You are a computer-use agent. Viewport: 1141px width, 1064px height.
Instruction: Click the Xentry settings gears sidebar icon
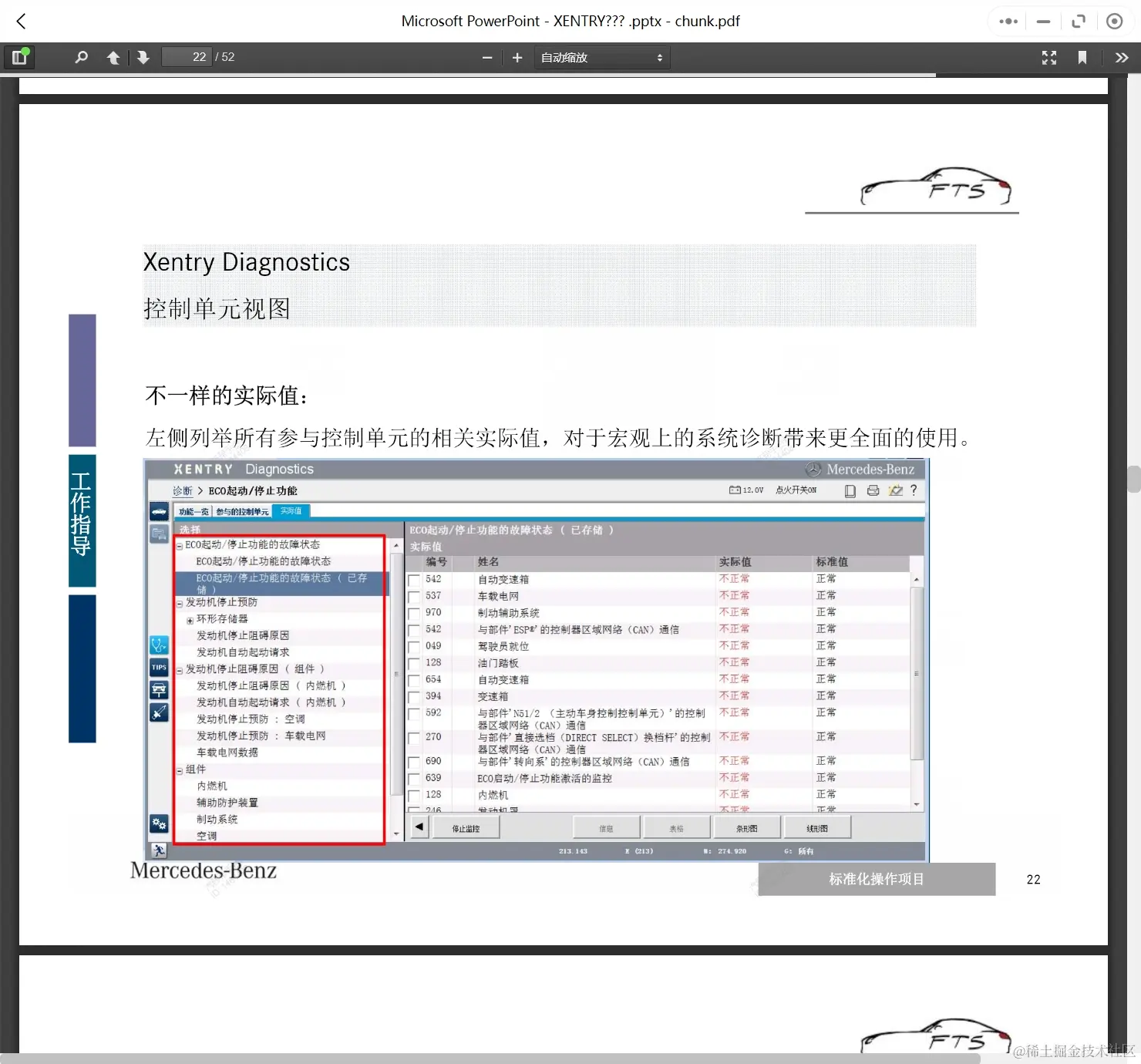click(x=159, y=823)
